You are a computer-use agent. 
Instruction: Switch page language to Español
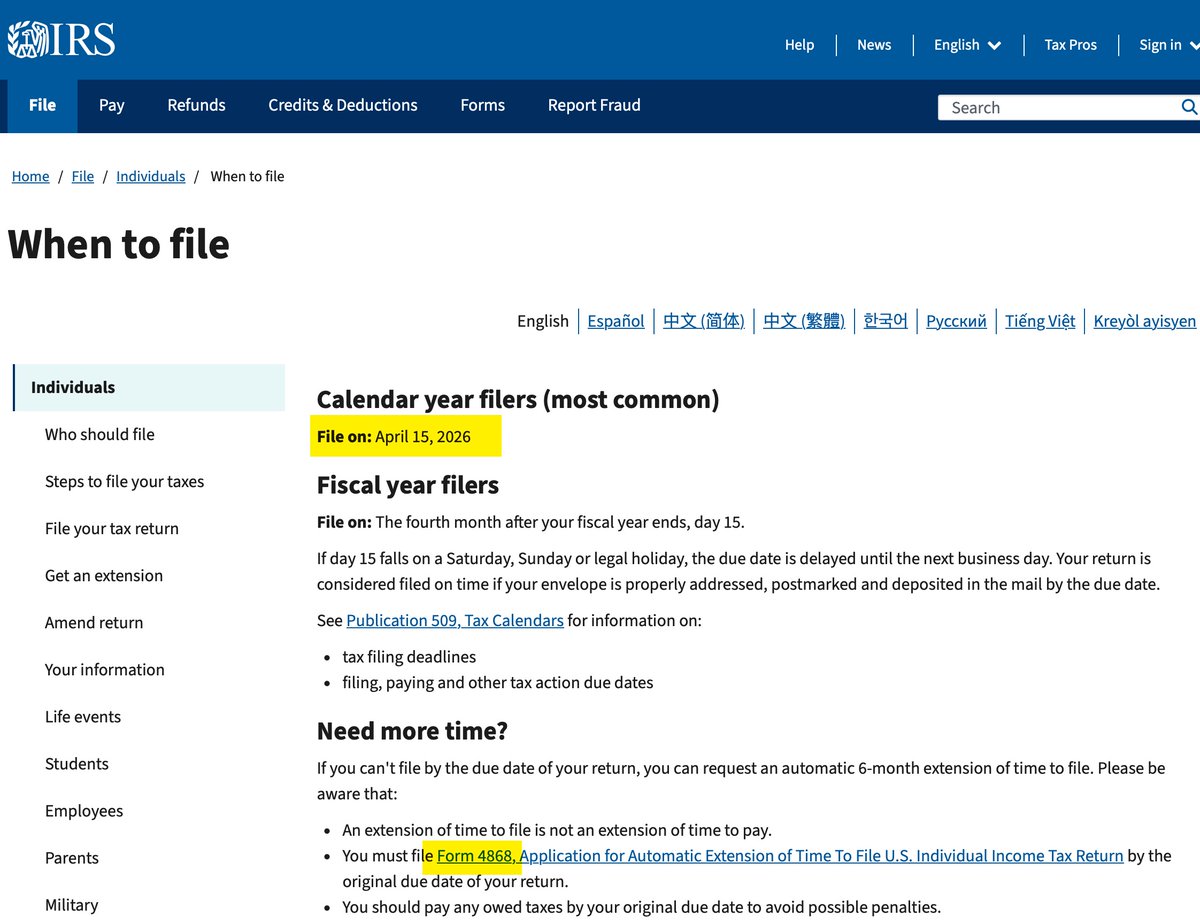click(x=616, y=321)
